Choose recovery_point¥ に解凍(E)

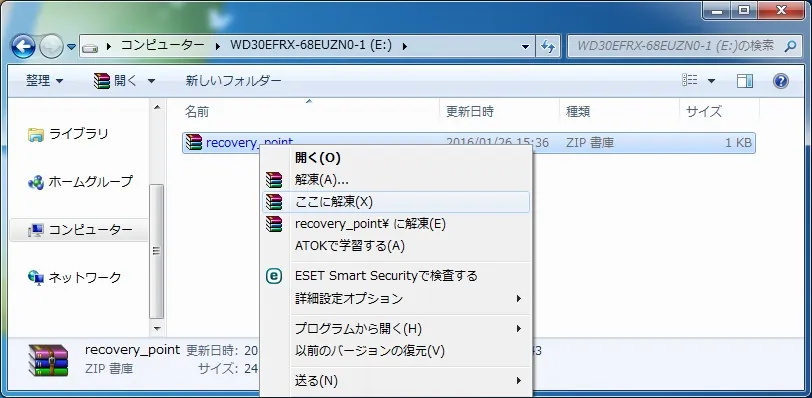point(396,224)
